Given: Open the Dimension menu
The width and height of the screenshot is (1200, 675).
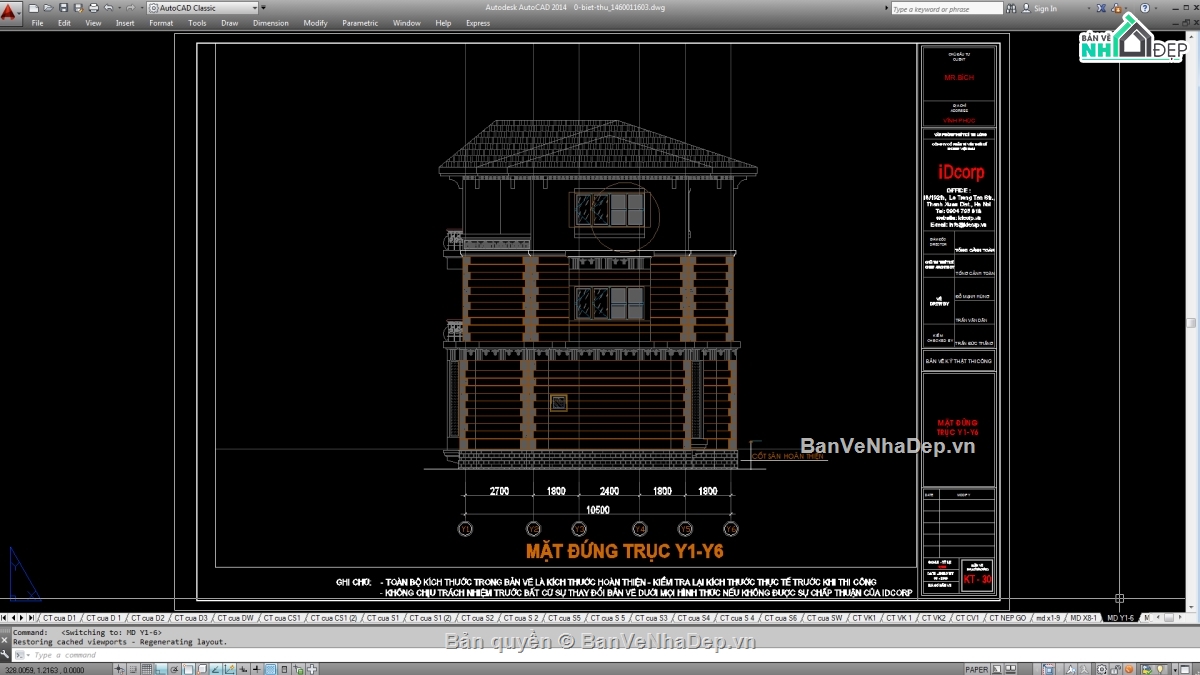Looking at the screenshot, I should pyautogui.click(x=271, y=23).
